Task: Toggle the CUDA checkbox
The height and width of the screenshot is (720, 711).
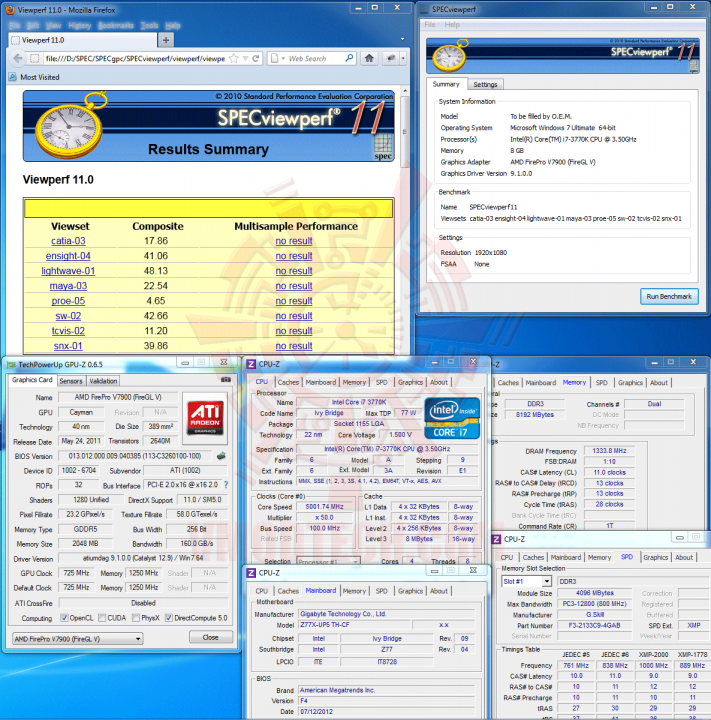Action: pyautogui.click(x=102, y=618)
